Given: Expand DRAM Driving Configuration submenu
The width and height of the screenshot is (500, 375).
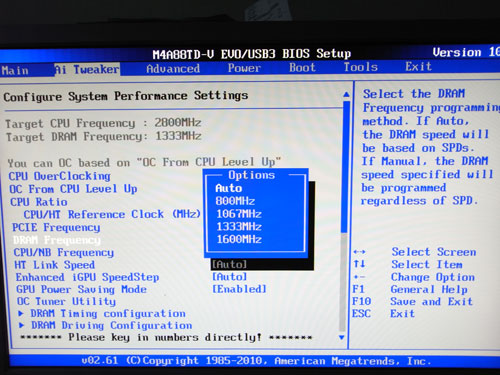Looking at the screenshot, I should tap(106, 325).
